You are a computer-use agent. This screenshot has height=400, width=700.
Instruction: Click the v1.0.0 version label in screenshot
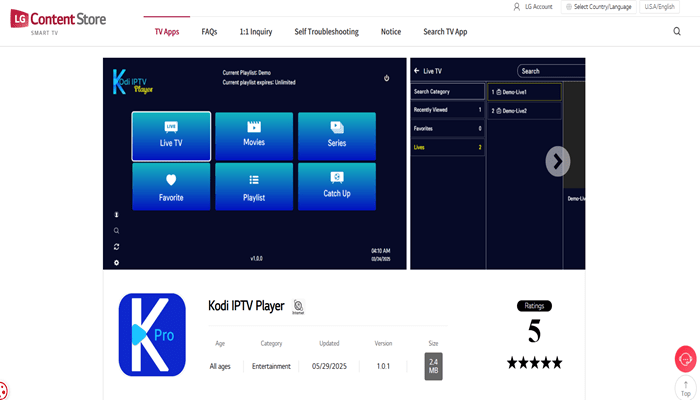pyautogui.click(x=256, y=258)
